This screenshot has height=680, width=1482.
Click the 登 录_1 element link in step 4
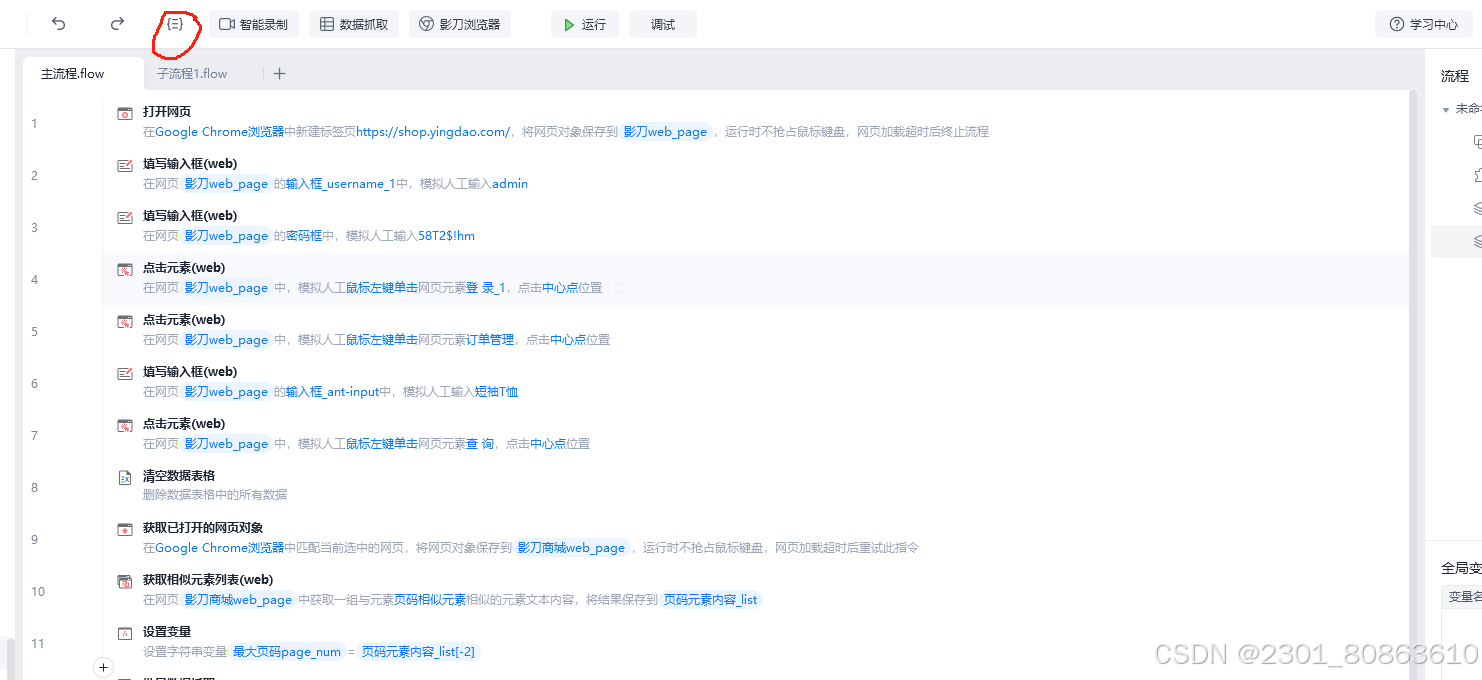(485, 287)
